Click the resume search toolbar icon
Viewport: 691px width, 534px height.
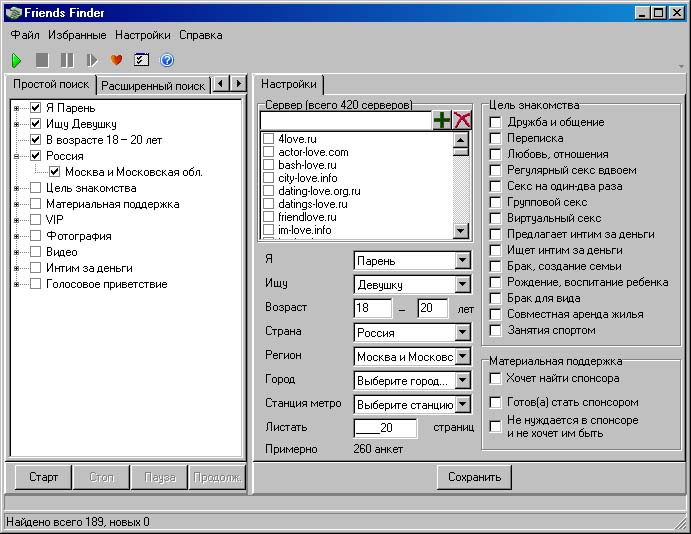click(x=92, y=60)
